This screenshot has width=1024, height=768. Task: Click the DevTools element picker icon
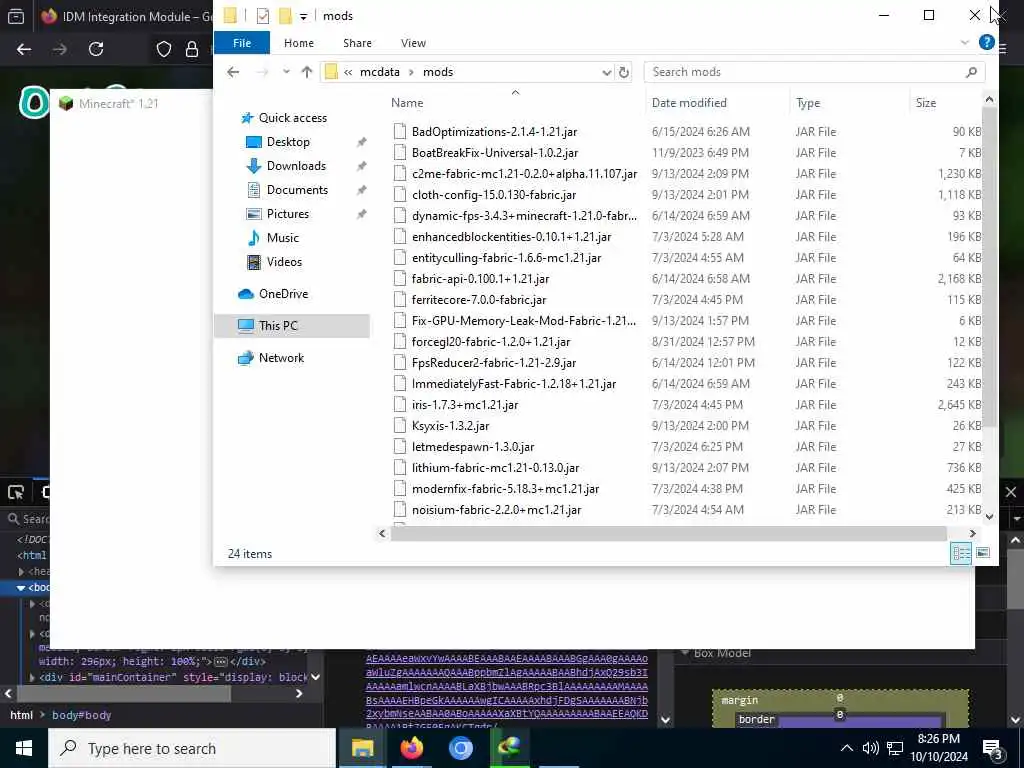16,492
